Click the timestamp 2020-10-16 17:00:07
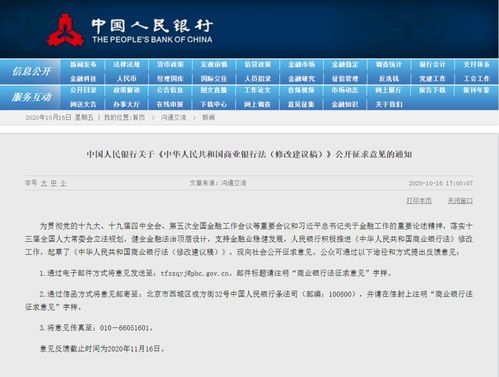499x377 pixels. [441, 183]
